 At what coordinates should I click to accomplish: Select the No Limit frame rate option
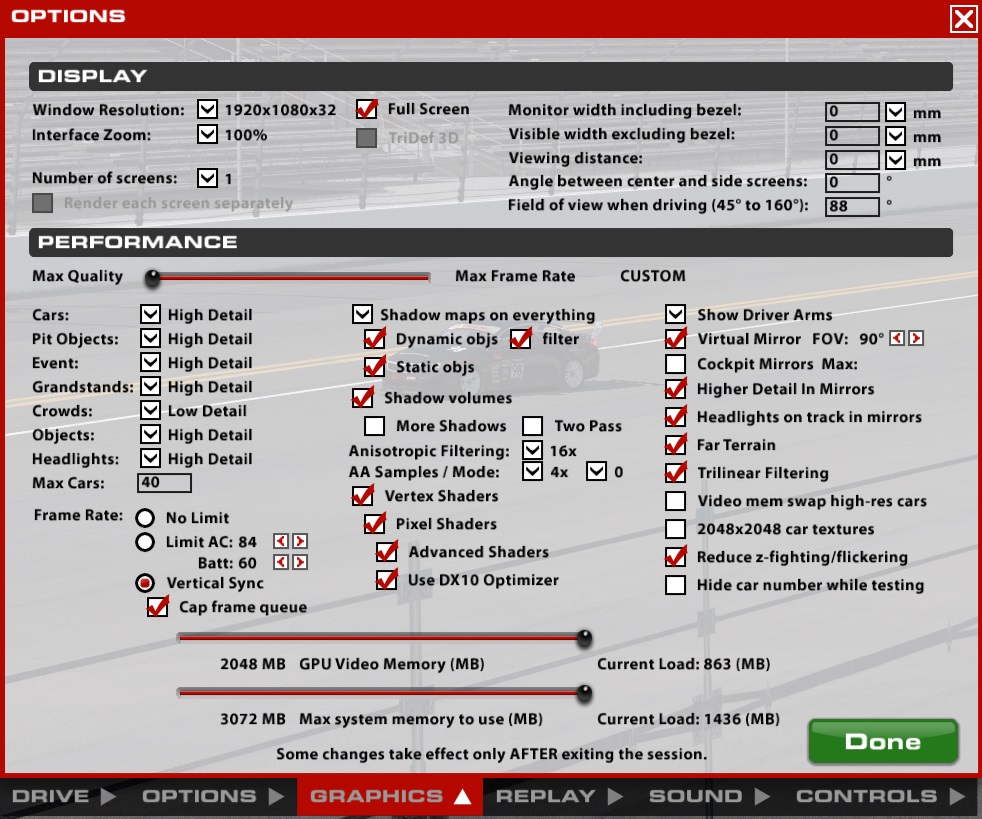coord(146,518)
